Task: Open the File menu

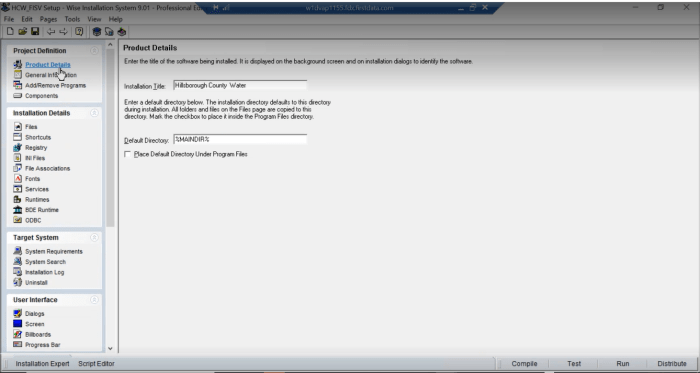Action: point(9,19)
